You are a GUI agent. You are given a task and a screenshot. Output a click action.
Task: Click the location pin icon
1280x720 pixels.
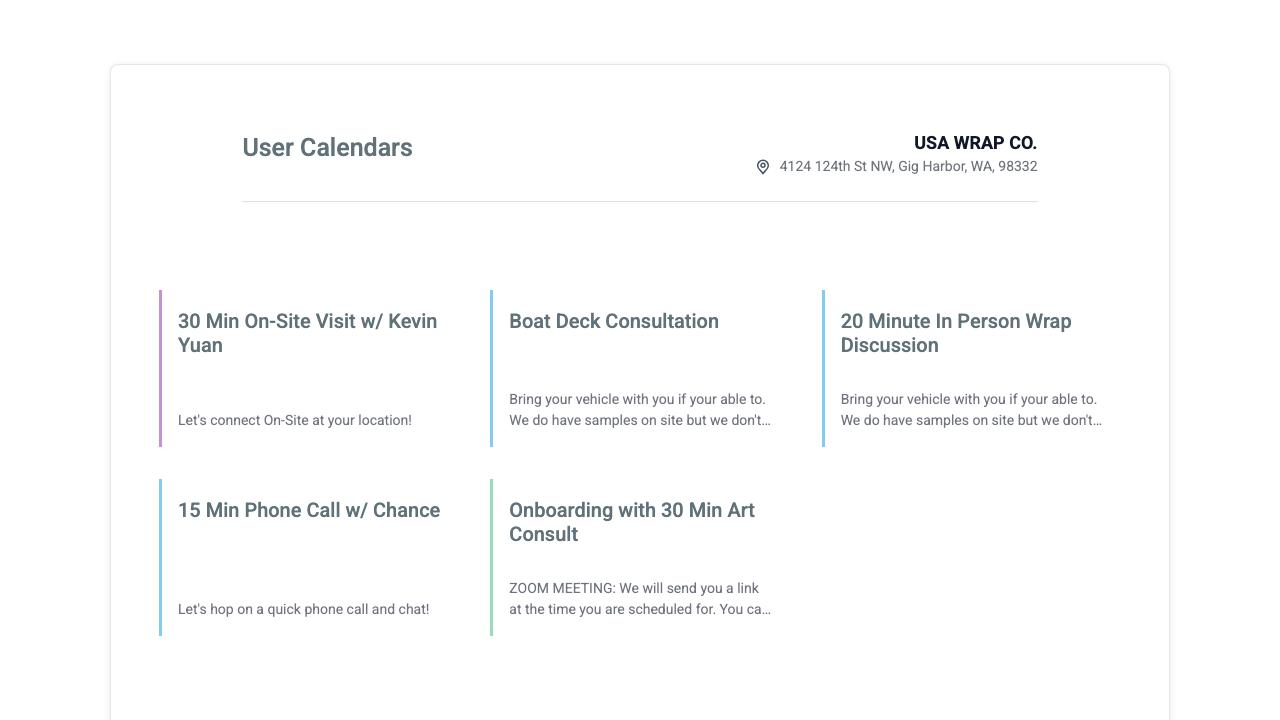[x=763, y=167]
